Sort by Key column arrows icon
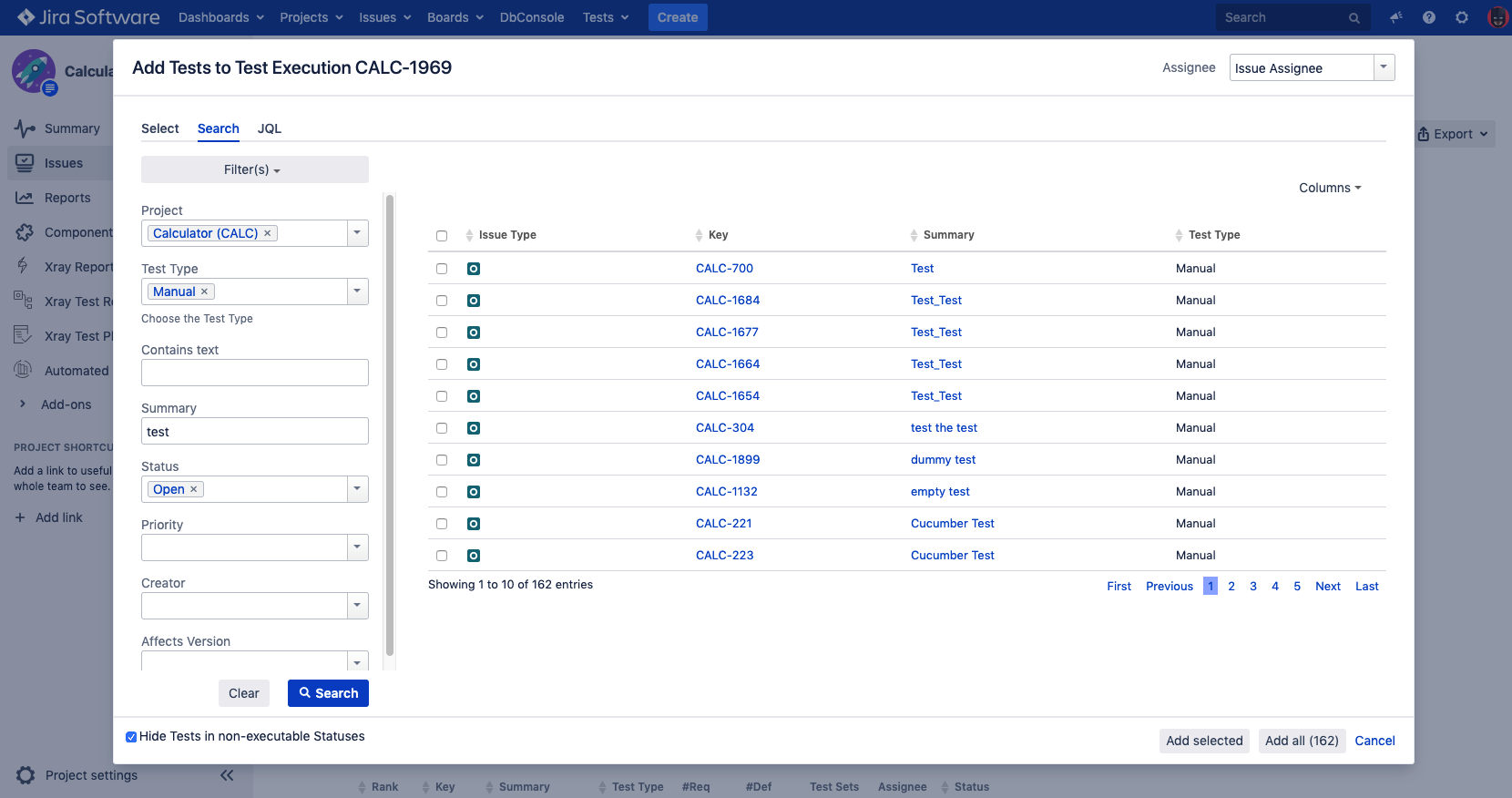Image resolution: width=1512 pixels, height=798 pixels. tap(699, 235)
